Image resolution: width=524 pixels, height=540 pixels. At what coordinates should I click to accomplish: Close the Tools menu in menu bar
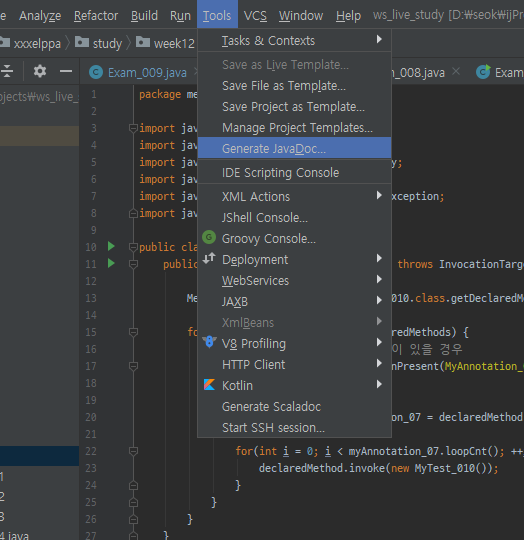coord(217,14)
